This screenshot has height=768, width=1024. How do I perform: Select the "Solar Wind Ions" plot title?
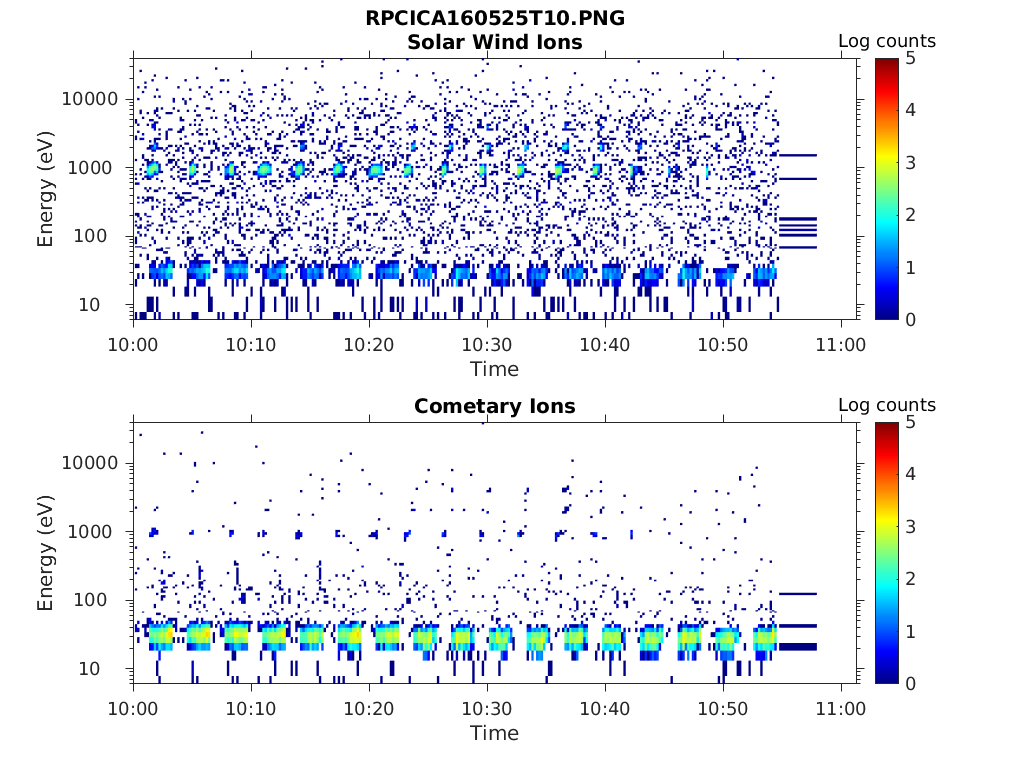click(494, 42)
